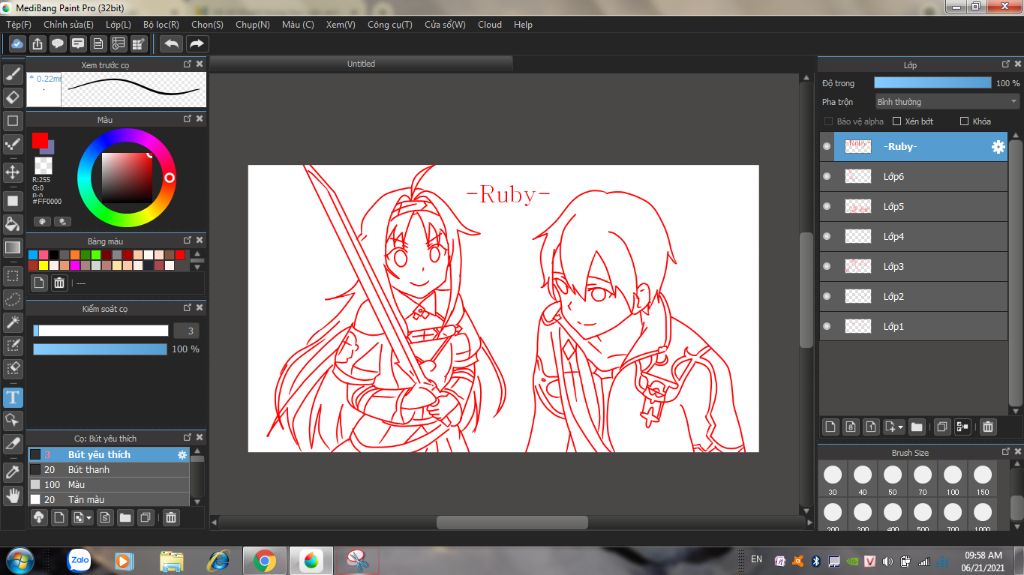Select the Move tool
Viewport: 1024px width, 575px height.
click(x=12, y=172)
